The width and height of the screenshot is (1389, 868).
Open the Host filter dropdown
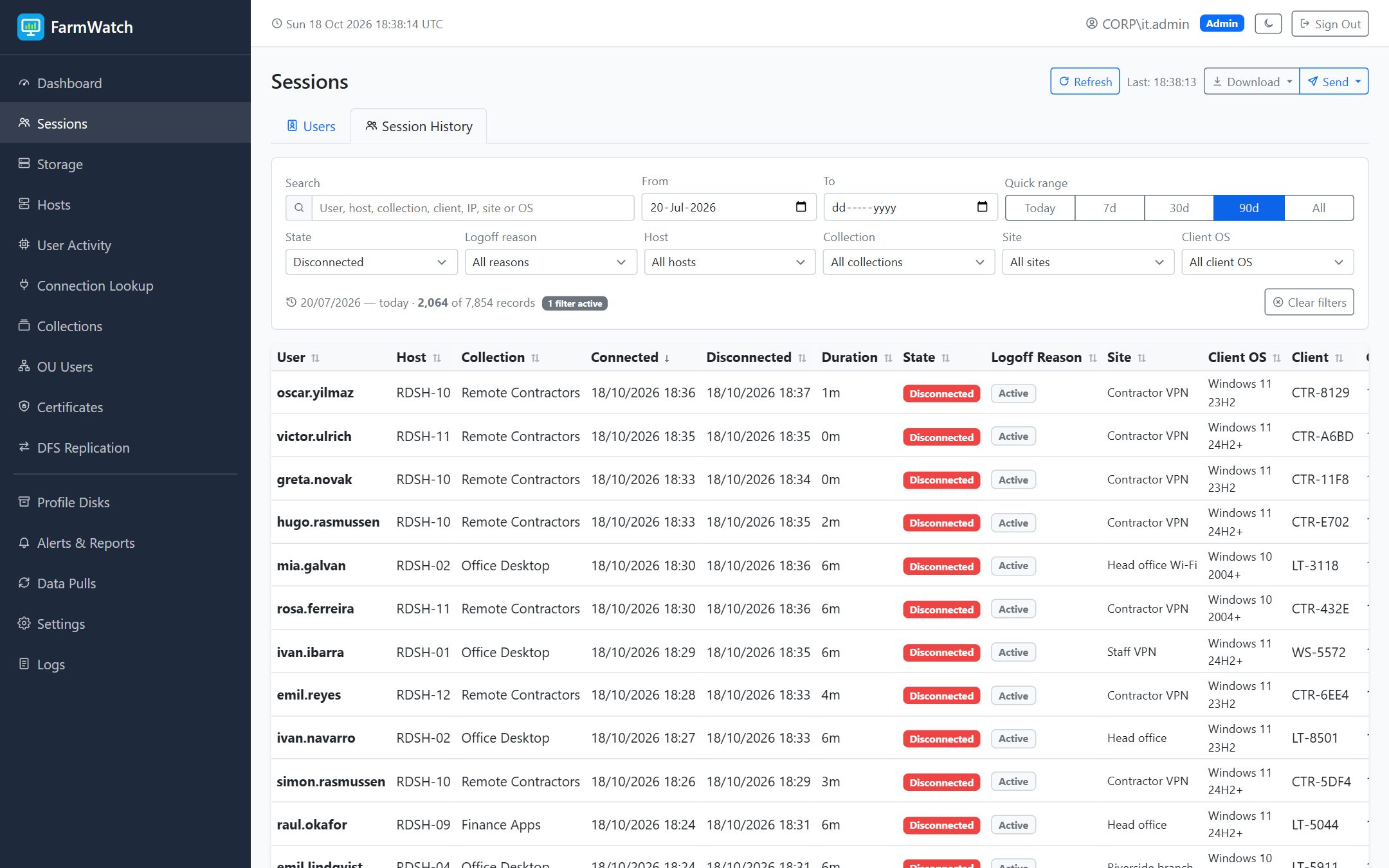[729, 262]
